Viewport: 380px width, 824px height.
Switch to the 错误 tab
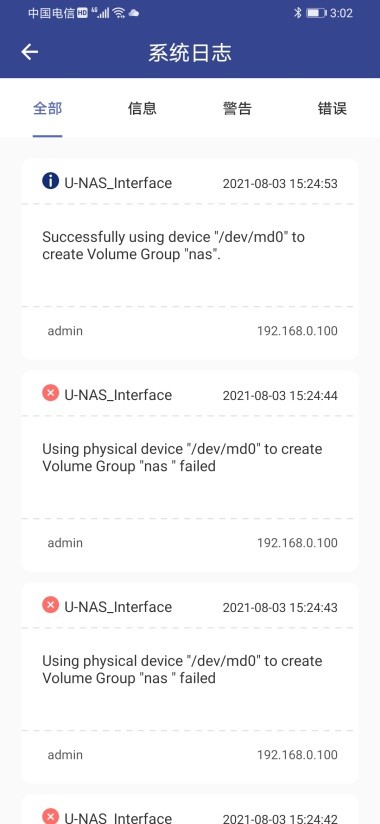332,108
